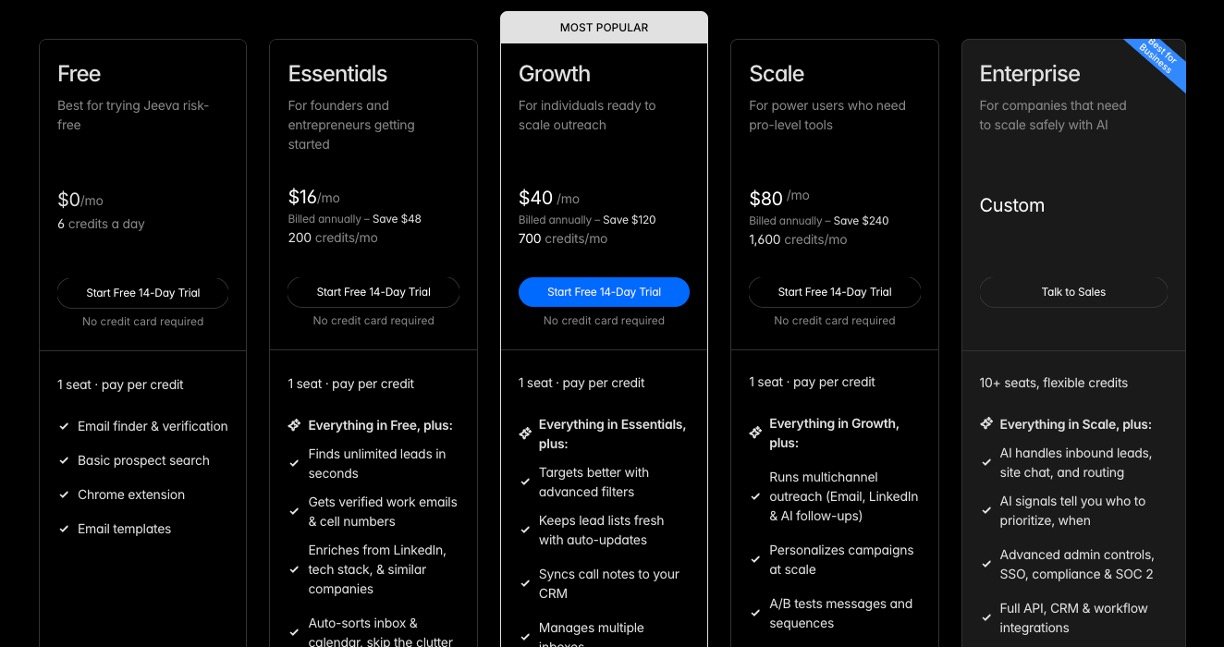This screenshot has width=1224, height=648.
Task: Click the sparkle icon beside "Everything in Scale, plus:"
Action: (x=986, y=424)
